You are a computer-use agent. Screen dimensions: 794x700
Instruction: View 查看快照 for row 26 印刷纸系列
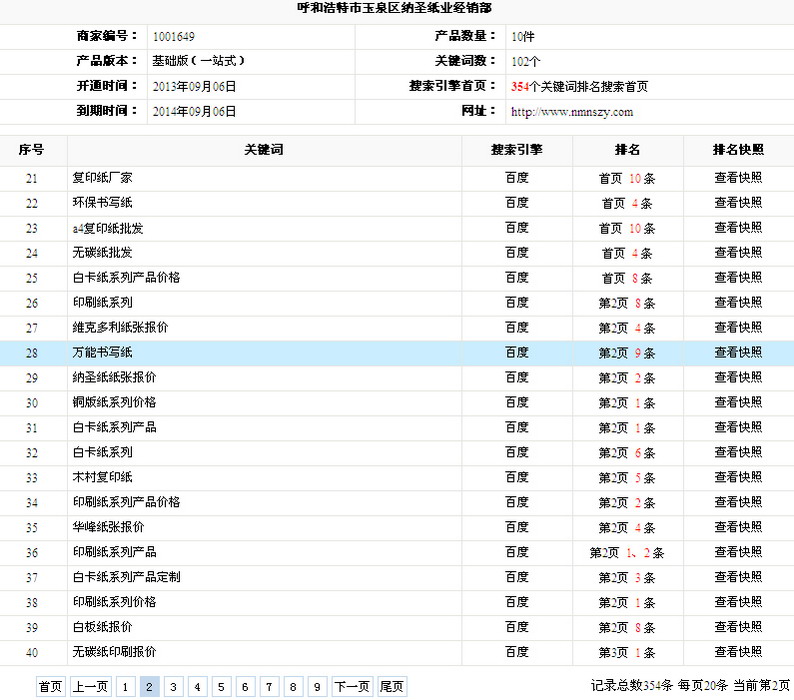pyautogui.click(x=738, y=302)
